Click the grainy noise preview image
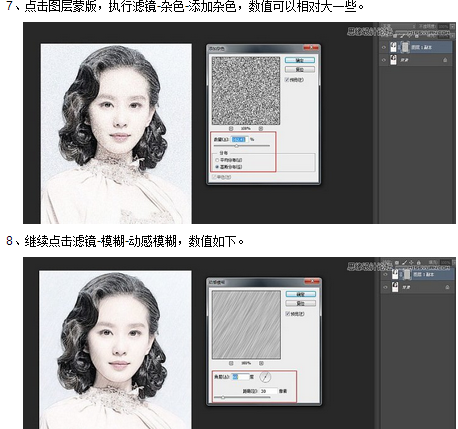Image resolution: width=458 pixels, height=429 pixels. click(x=246, y=91)
